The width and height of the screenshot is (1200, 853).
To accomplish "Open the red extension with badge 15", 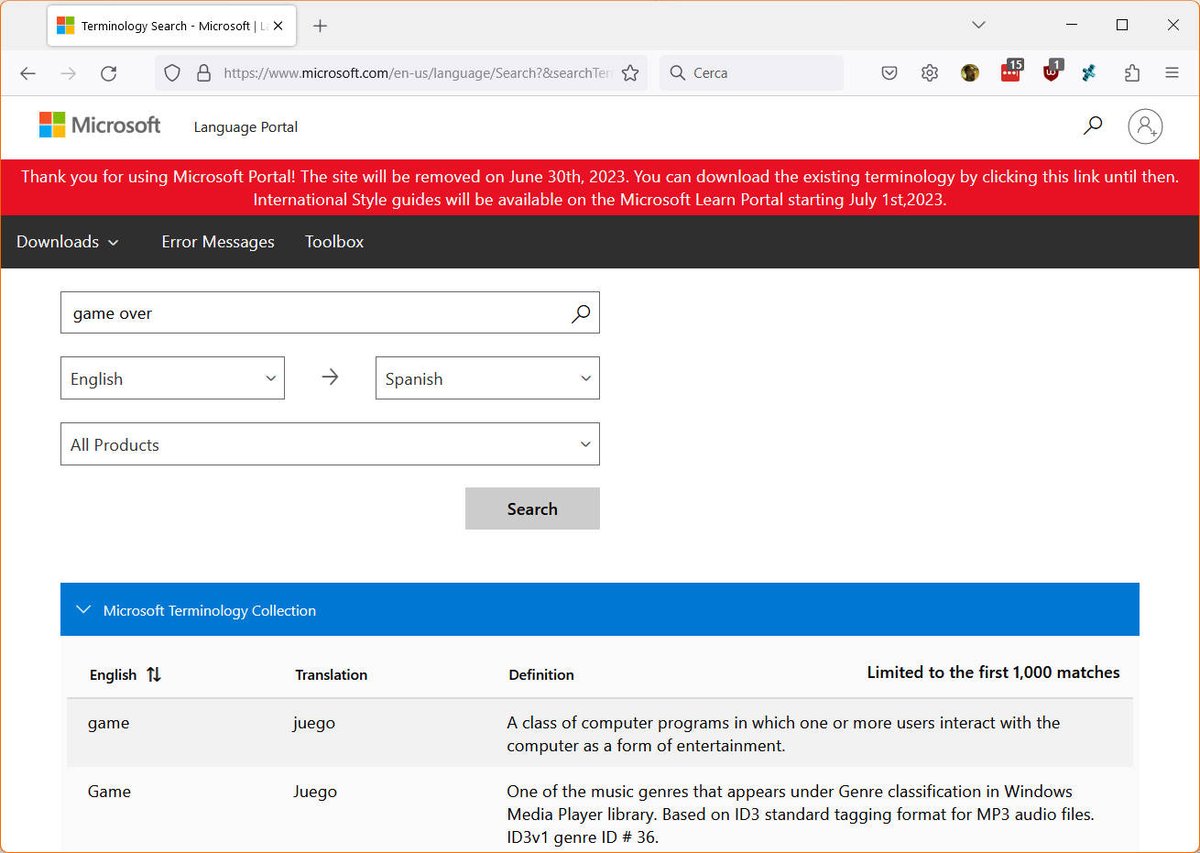I will 1011,71.
